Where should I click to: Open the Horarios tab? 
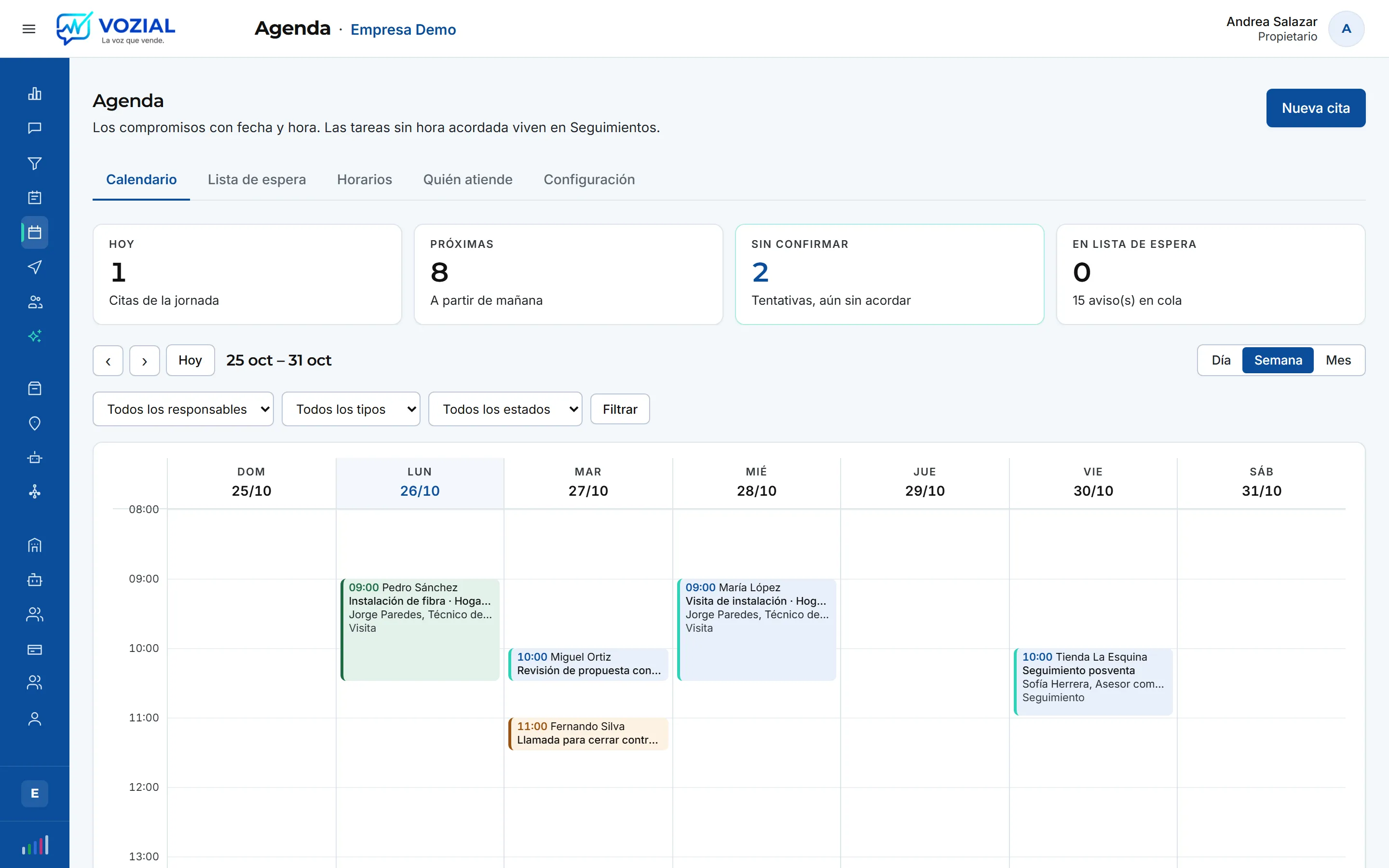(x=365, y=180)
